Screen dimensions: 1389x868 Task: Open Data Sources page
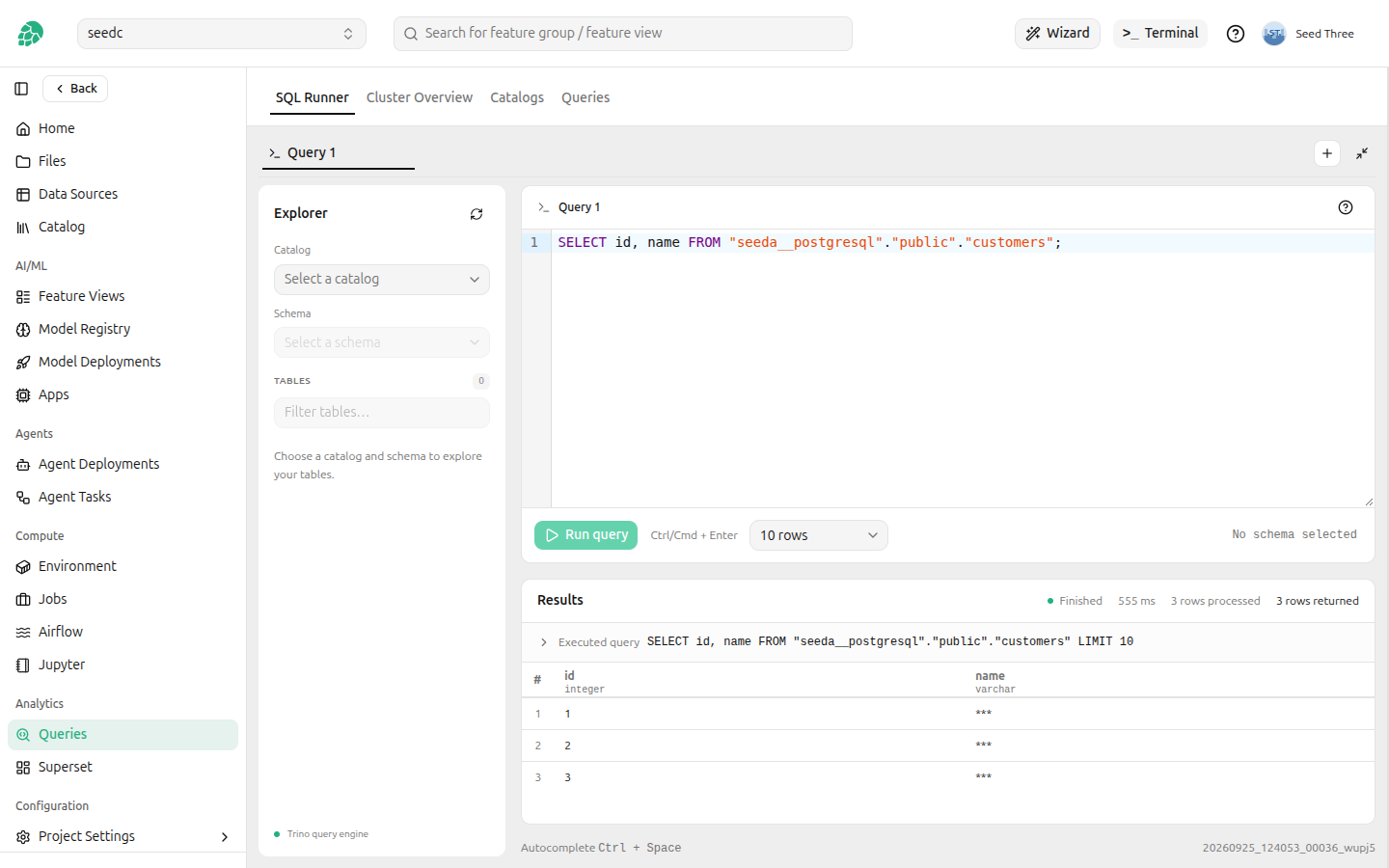(123, 194)
